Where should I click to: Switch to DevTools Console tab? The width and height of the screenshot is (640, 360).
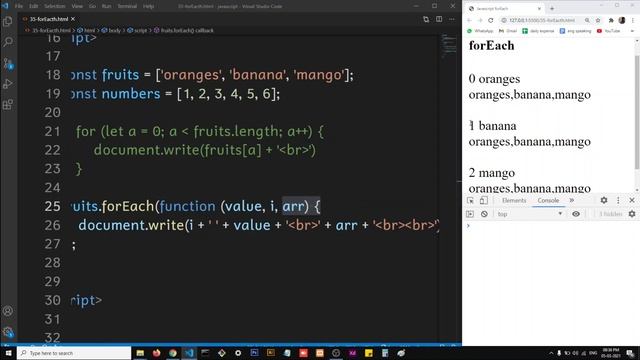(548, 200)
